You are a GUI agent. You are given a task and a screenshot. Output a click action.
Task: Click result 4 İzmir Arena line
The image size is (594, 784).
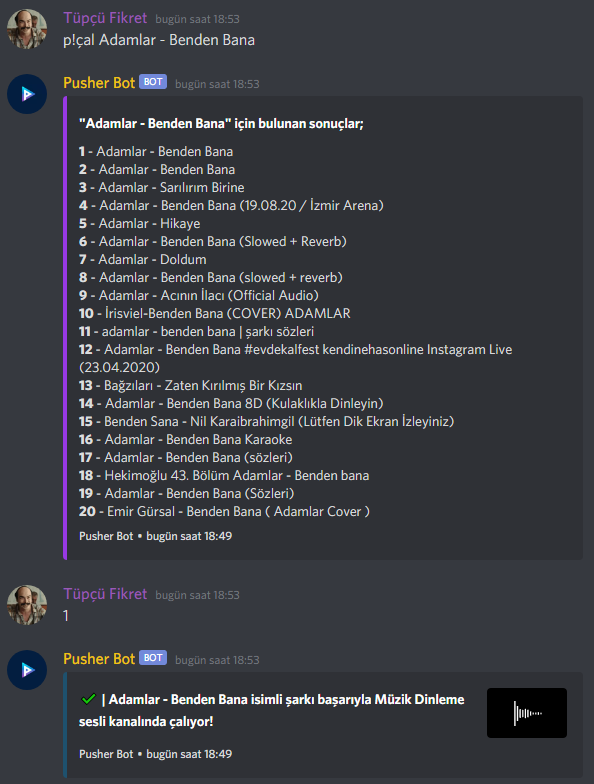point(231,206)
